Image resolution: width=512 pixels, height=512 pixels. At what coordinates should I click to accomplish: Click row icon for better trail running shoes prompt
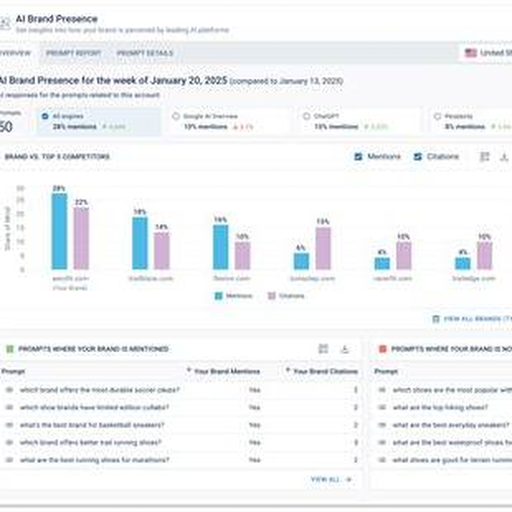[10, 442]
